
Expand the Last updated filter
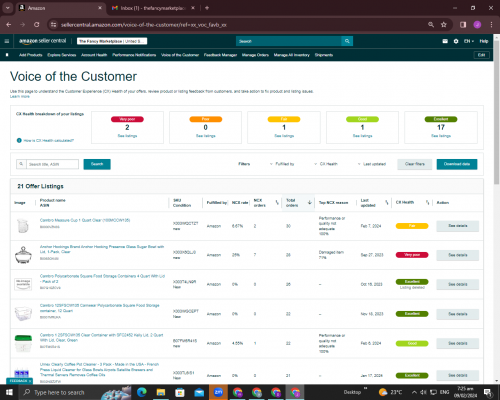tap(372, 164)
